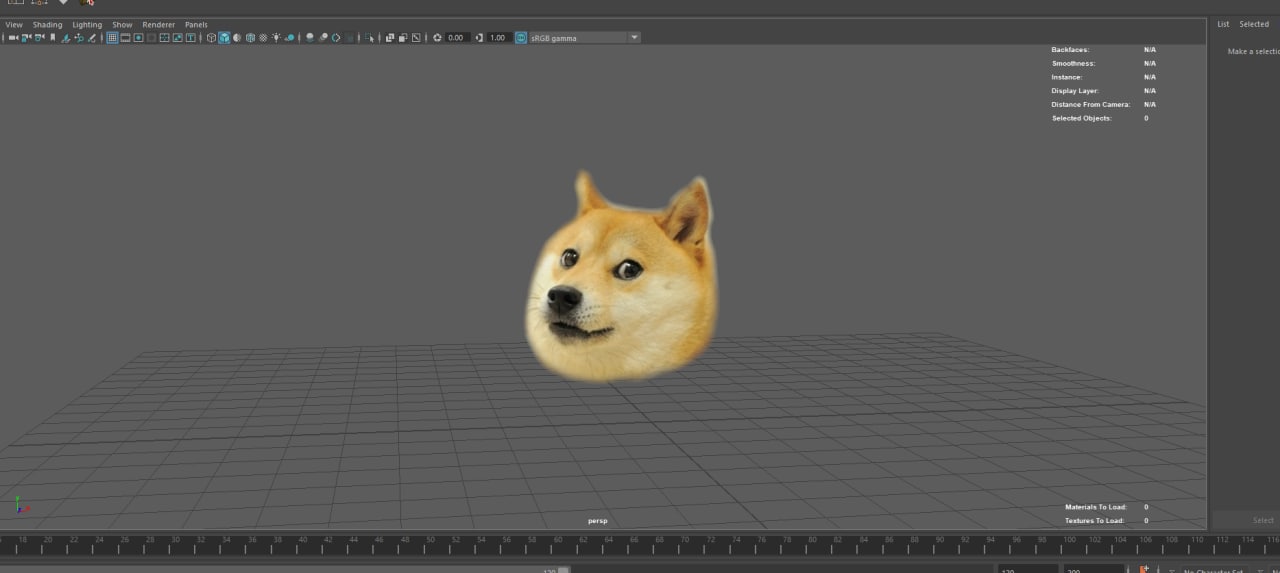
Task: Click the Smoothness label in heads-up display
Action: [x=1073, y=63]
